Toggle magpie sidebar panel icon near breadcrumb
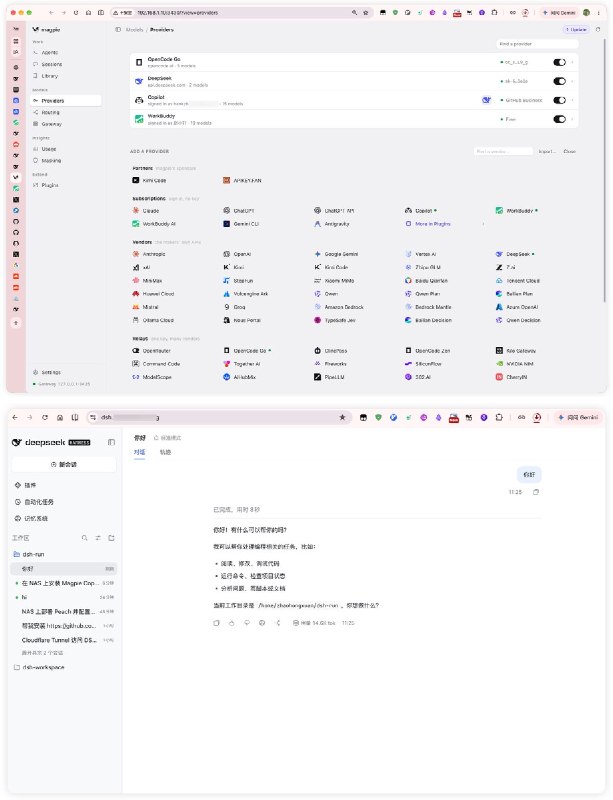The width and height of the screenshot is (613, 800). [118, 30]
